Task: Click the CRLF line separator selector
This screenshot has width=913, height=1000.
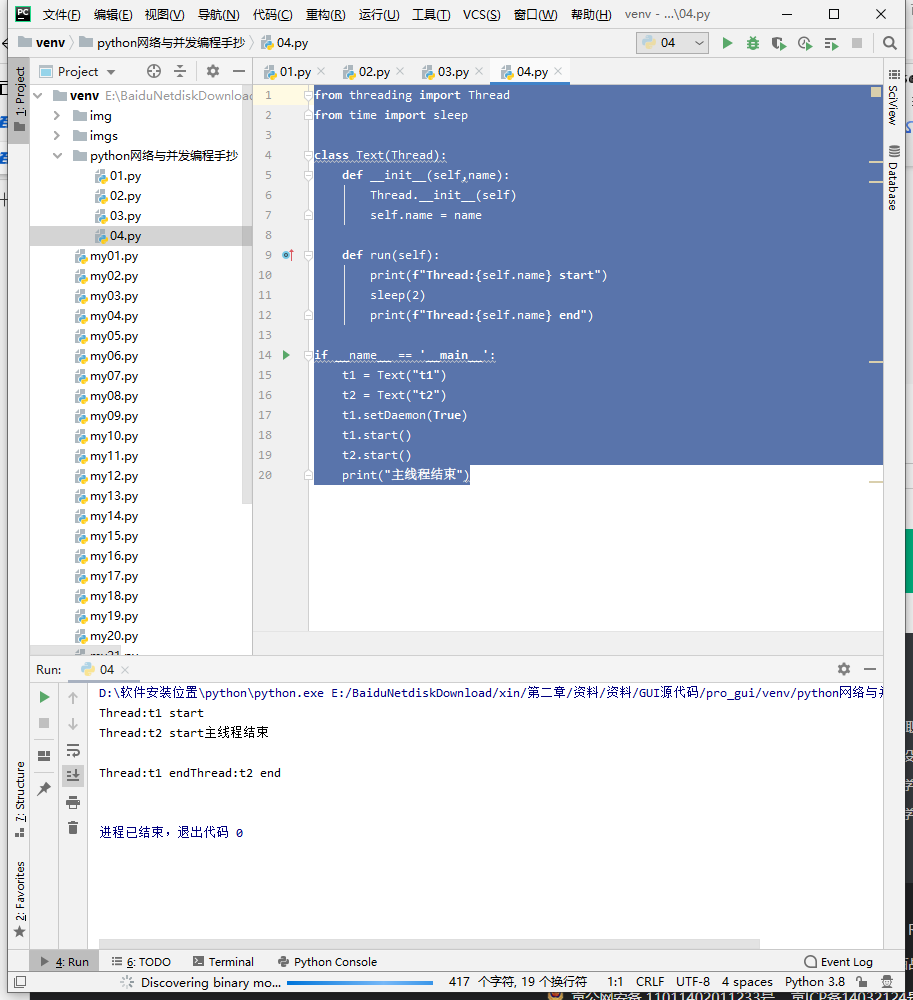Action: click(650, 982)
